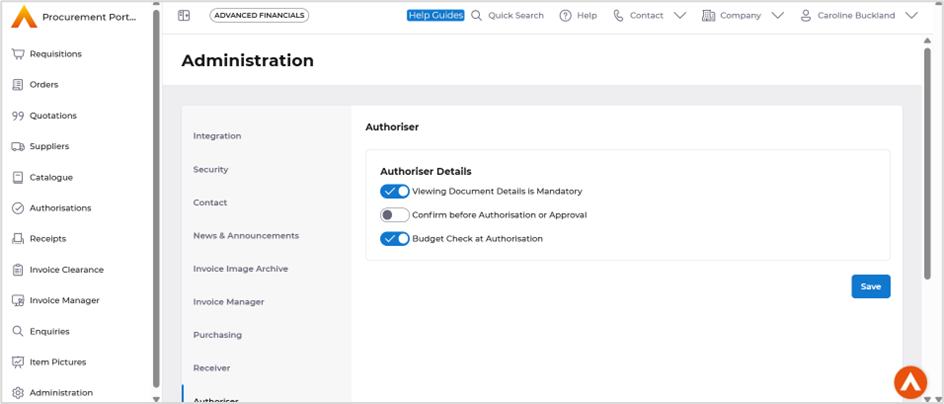This screenshot has width=944, height=404.
Task: Enable Confirm before Authorisation or Approval
Action: (394, 215)
